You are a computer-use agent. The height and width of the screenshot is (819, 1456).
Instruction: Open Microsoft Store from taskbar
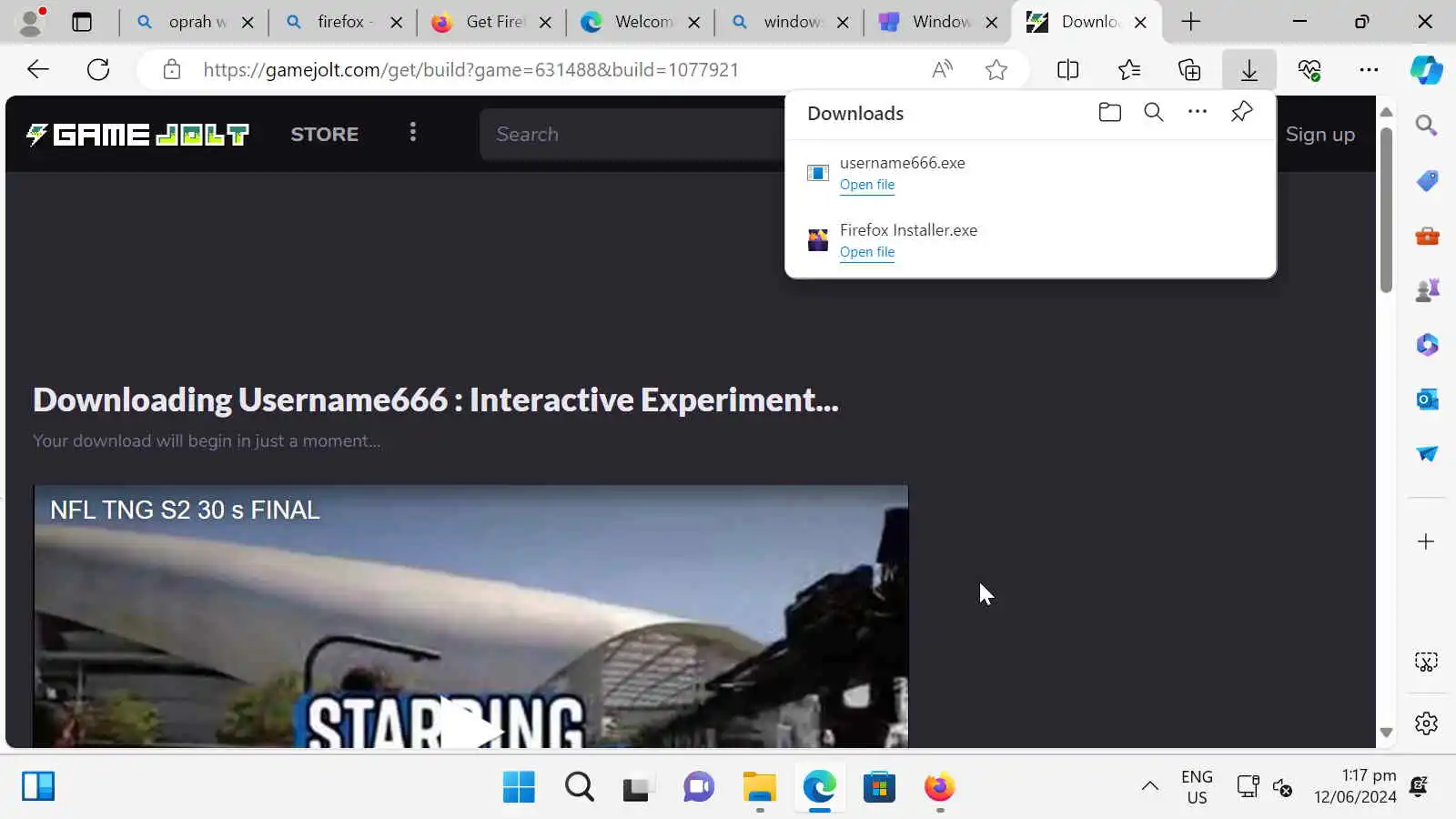click(x=879, y=787)
